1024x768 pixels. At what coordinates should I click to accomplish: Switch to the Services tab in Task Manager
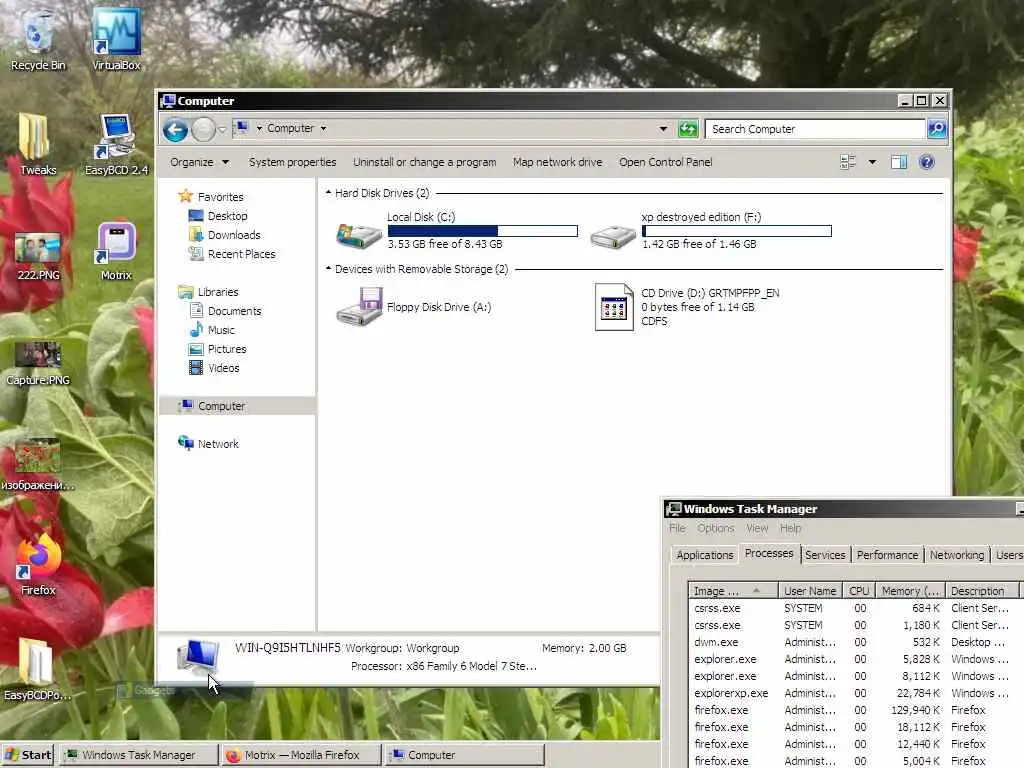(825, 554)
